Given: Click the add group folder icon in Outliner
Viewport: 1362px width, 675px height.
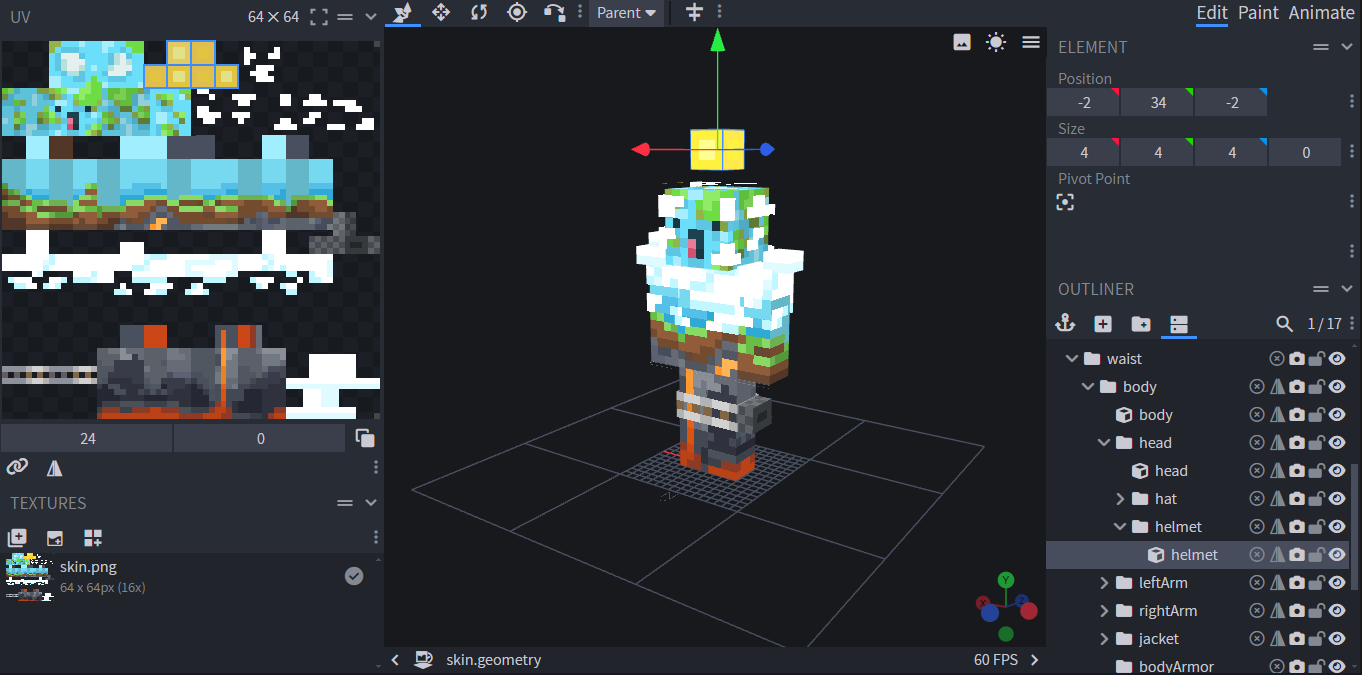Looking at the screenshot, I should (1141, 324).
